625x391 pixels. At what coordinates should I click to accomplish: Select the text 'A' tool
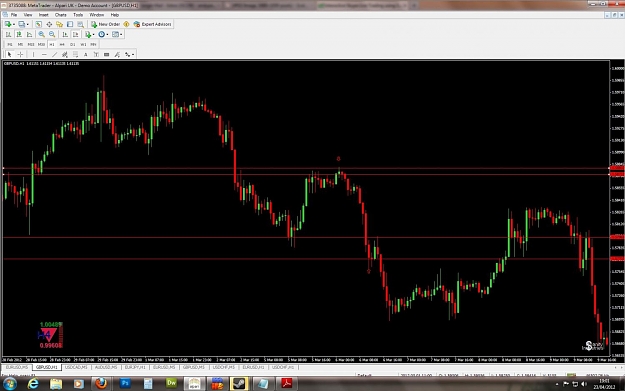coord(85,54)
